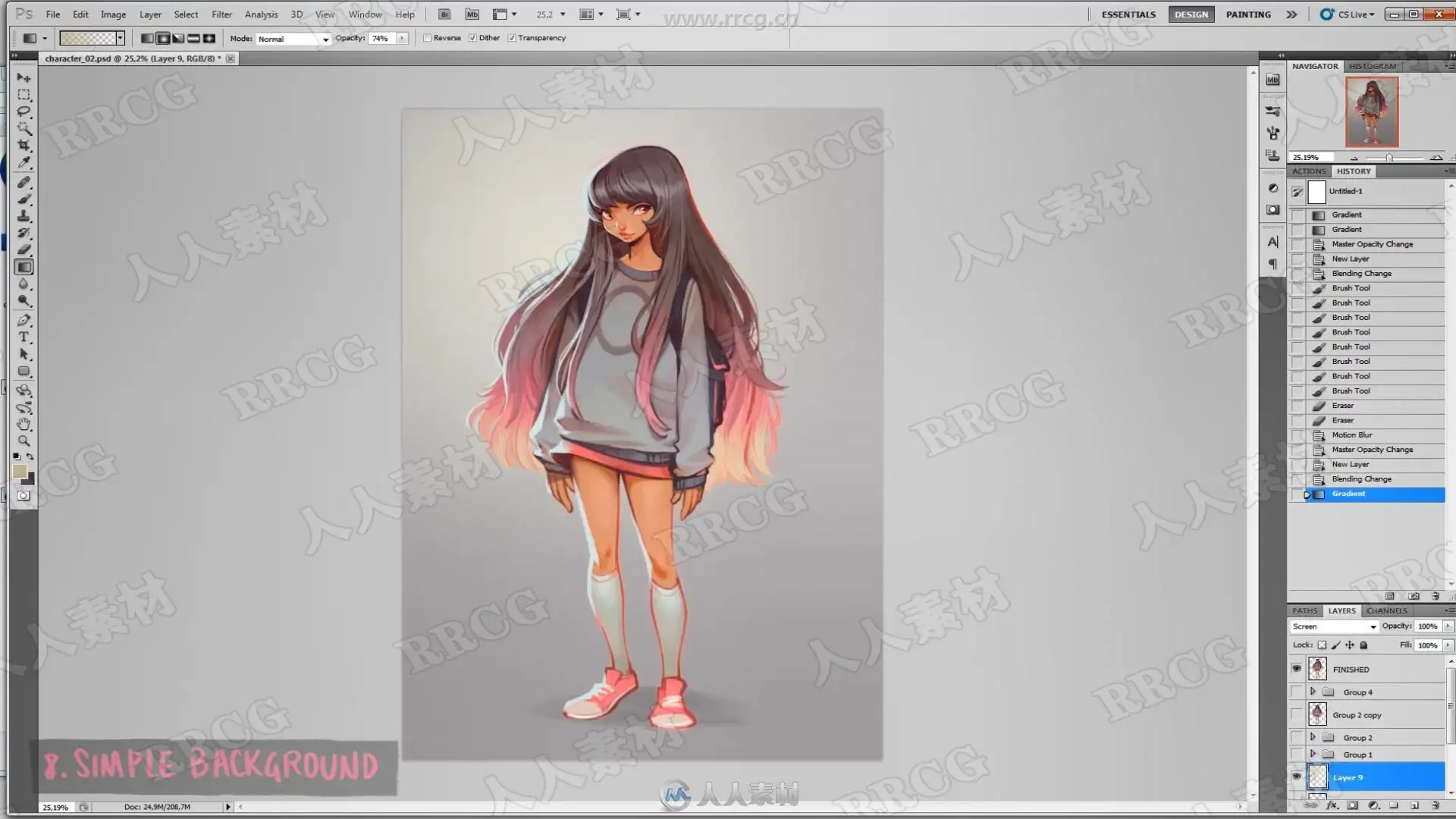Viewport: 1456px width, 819px height.
Task: Select the Zoom tool
Action: pyautogui.click(x=24, y=441)
